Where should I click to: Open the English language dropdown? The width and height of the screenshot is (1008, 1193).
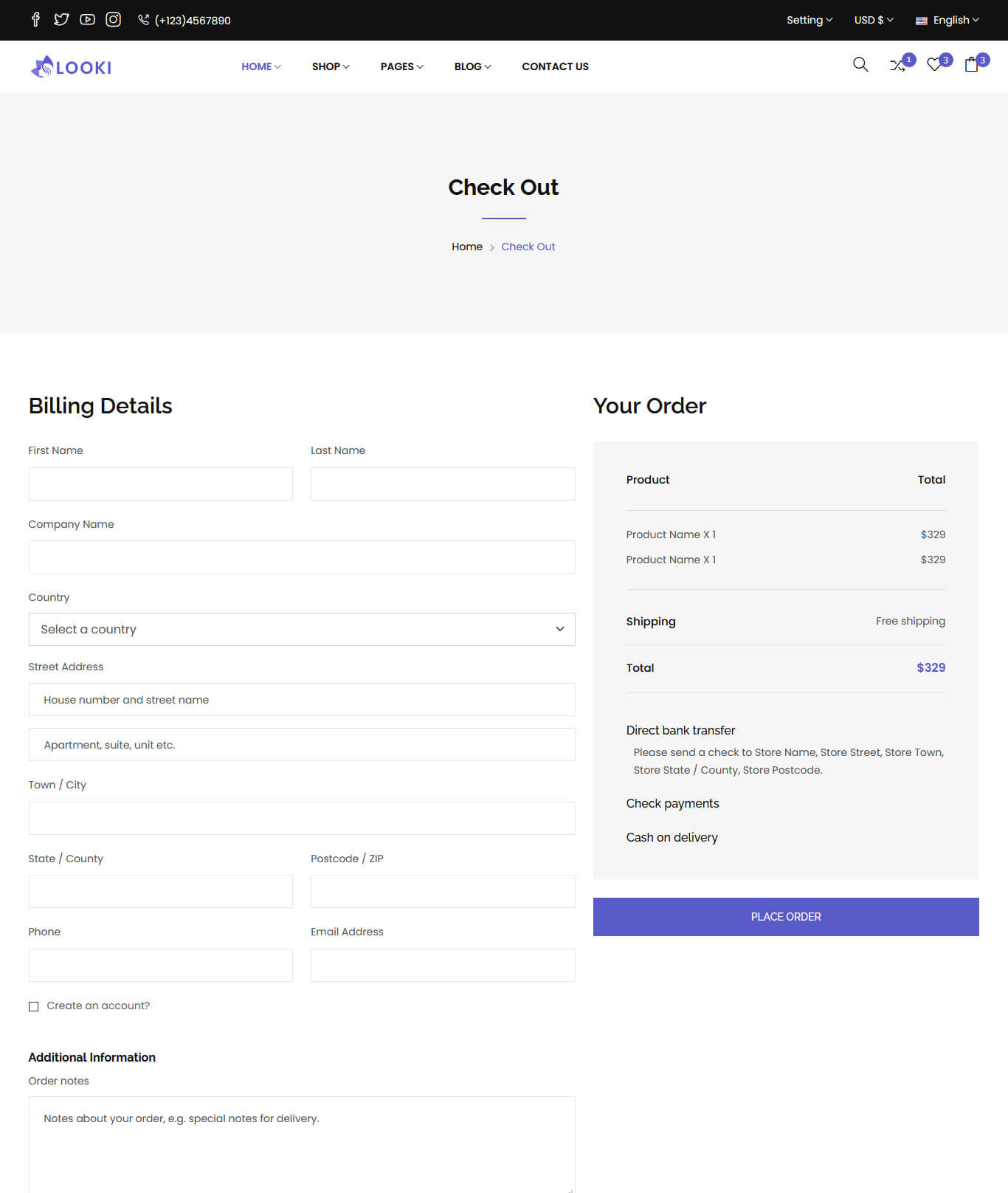(947, 20)
